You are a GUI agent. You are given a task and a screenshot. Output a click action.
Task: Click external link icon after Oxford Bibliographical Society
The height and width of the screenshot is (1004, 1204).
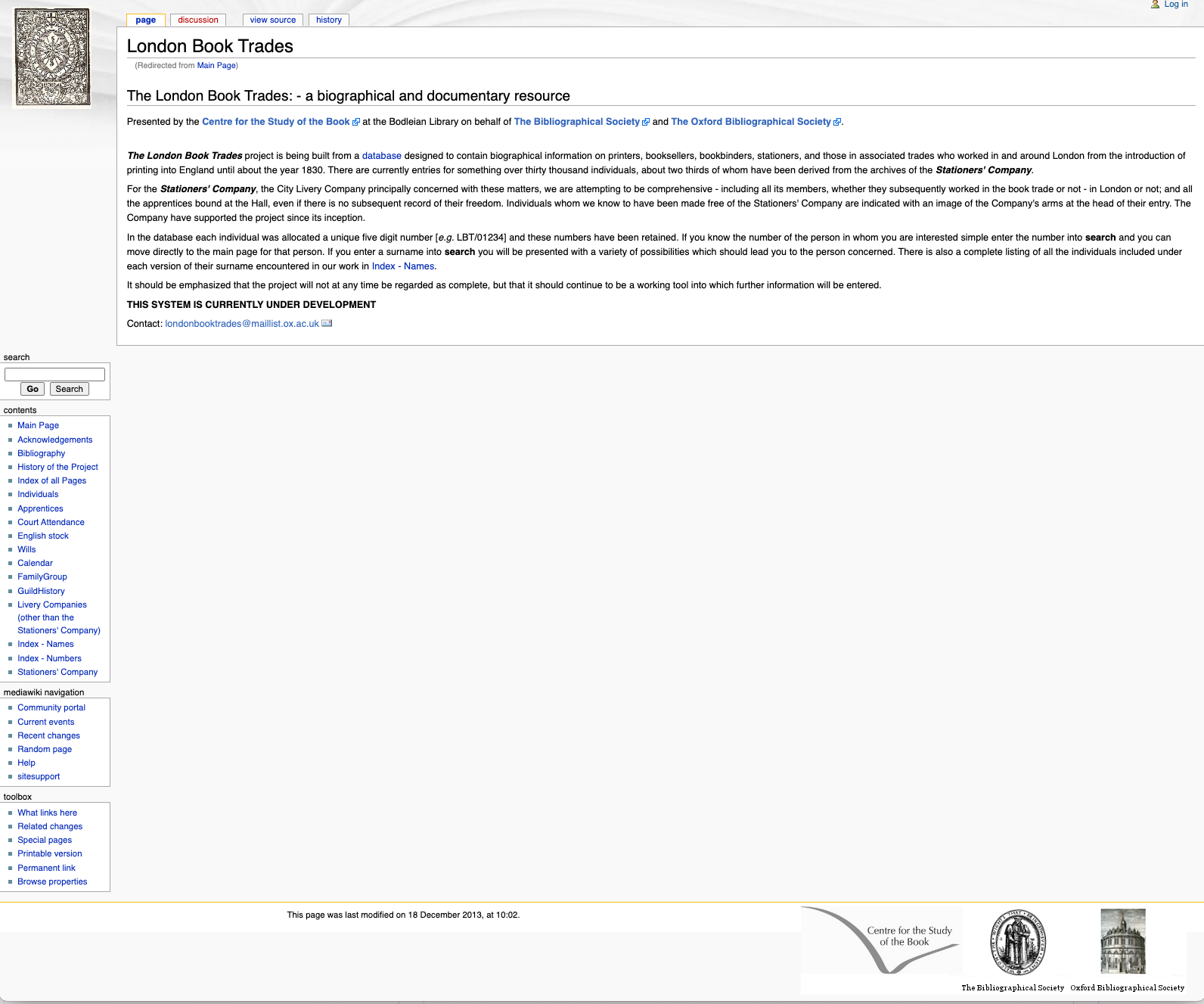(837, 122)
